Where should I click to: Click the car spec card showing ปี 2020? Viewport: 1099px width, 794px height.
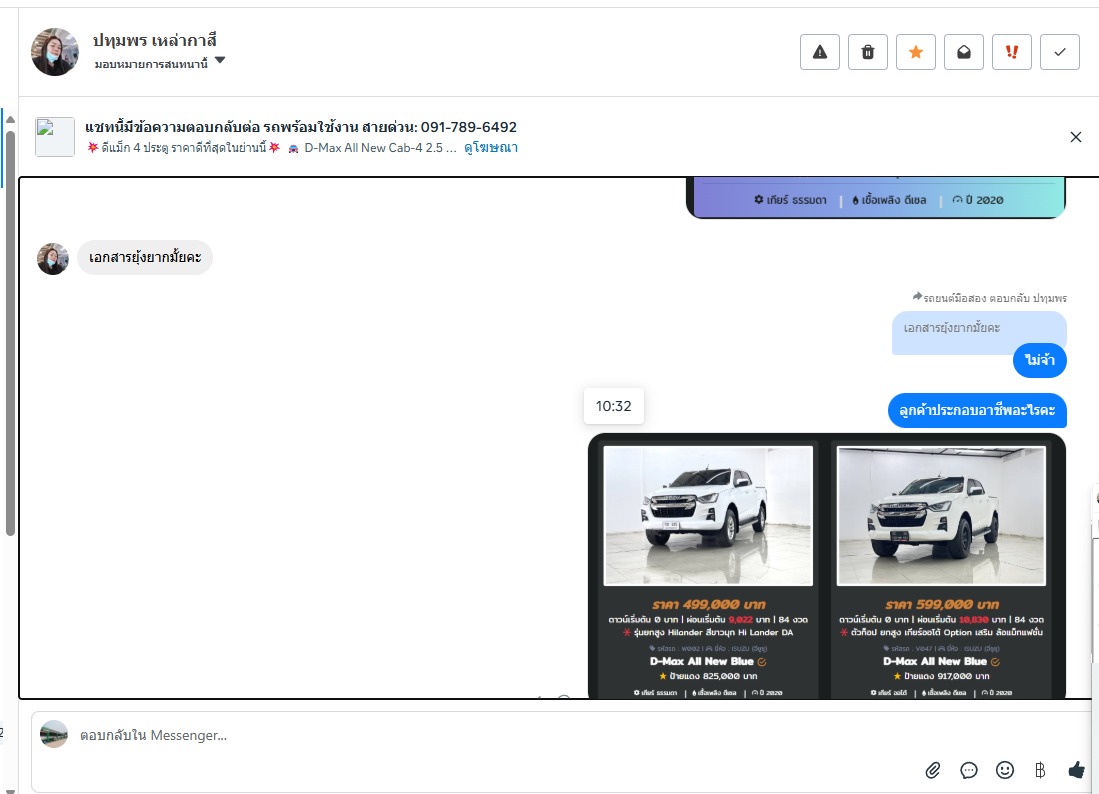(875, 199)
